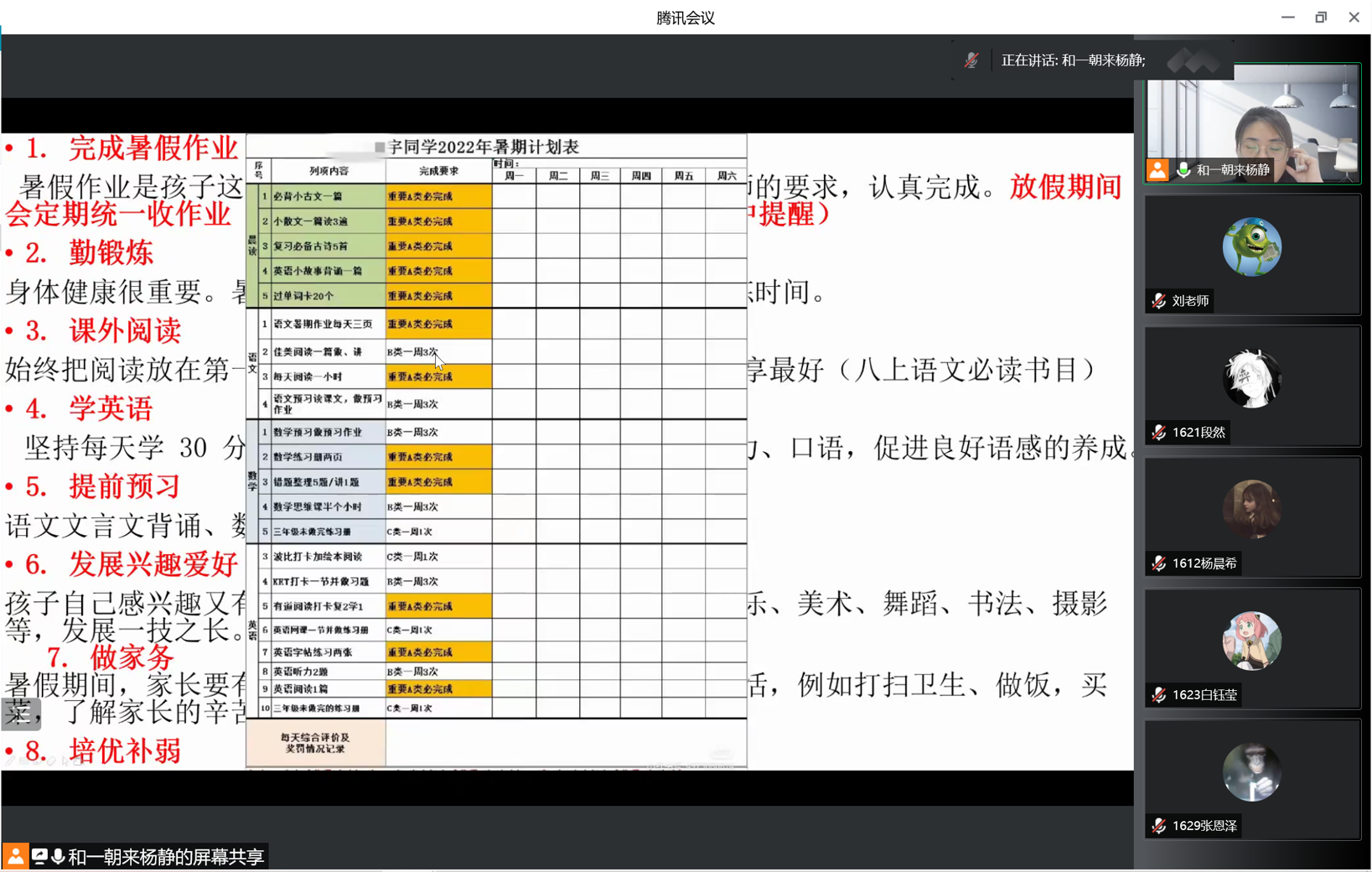Screen dimensions: 1372x872
Task: Click the muted mic icon next to 1612杨晨希
Action: pyautogui.click(x=1159, y=563)
